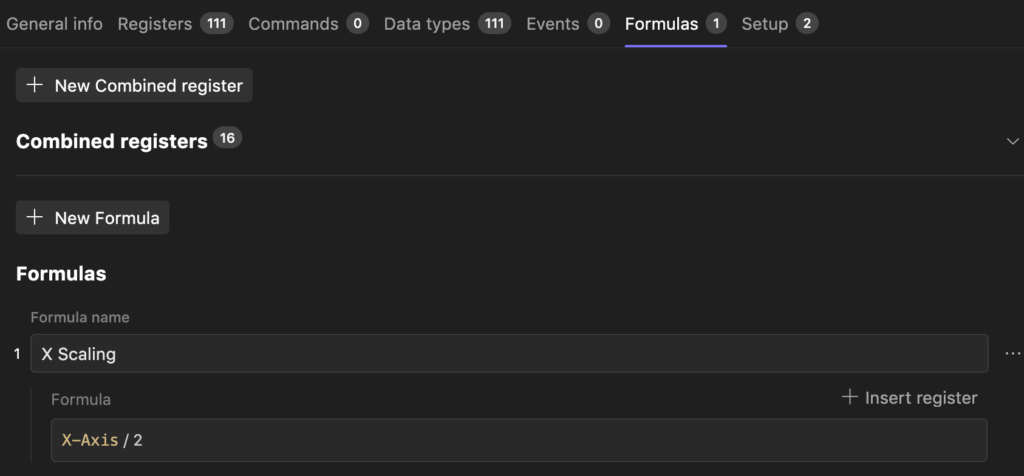1024x476 pixels.
Task: Switch to the Setup tab
Action: 765,23
